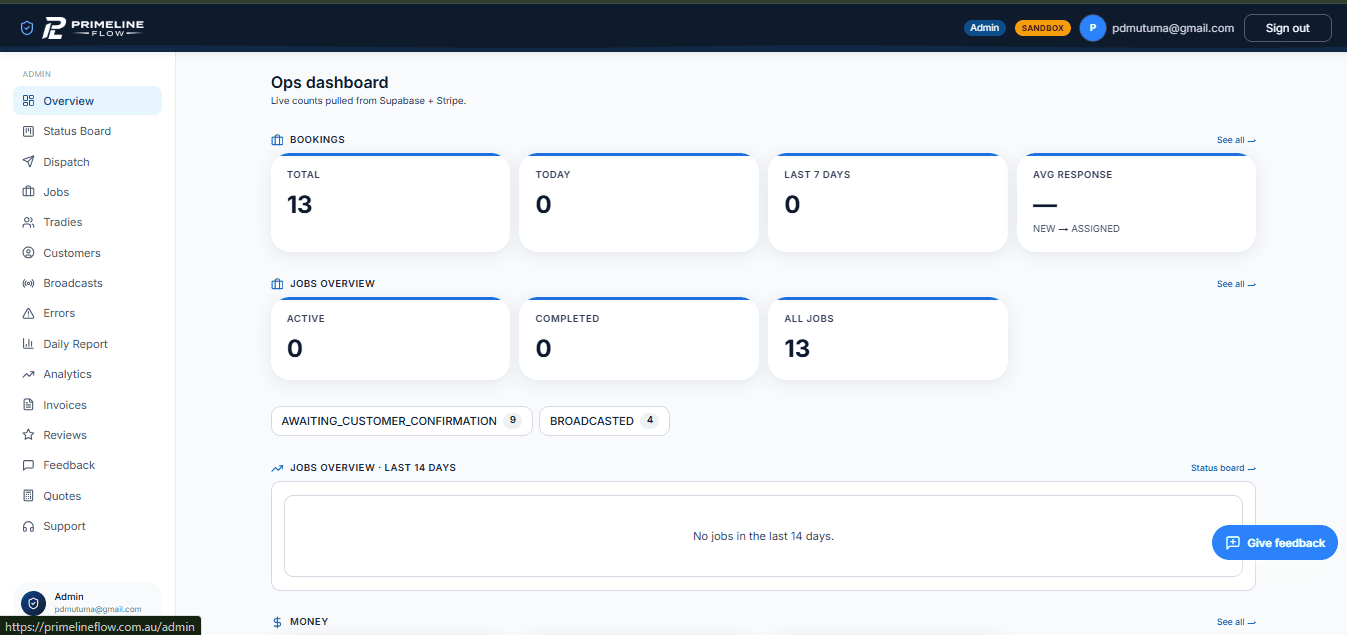This screenshot has height=635, width=1347.
Task: Click the trend icon beside Last 14 Days heading
Action: click(x=277, y=468)
